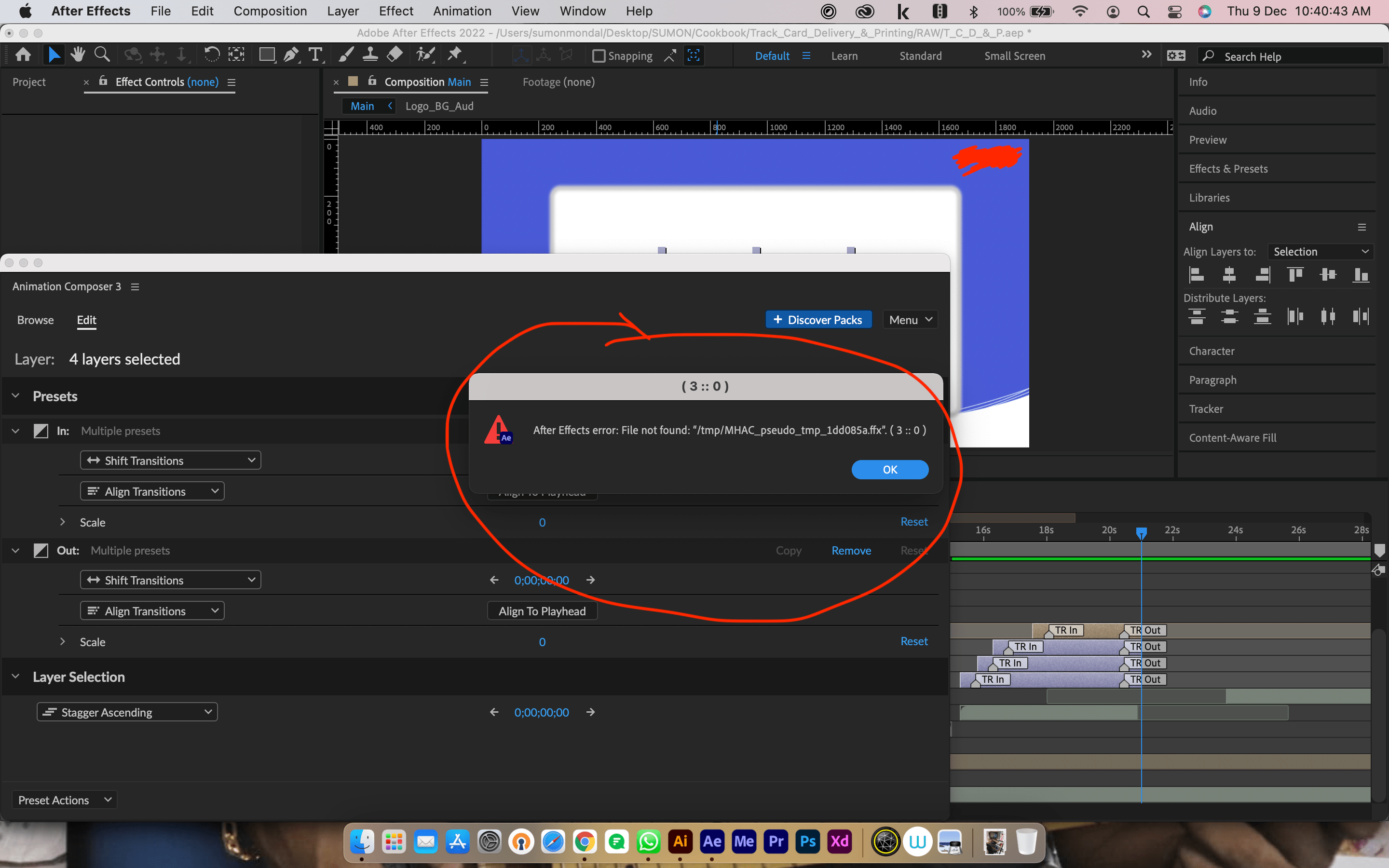Select the Rectangle shape tool

coord(266,54)
